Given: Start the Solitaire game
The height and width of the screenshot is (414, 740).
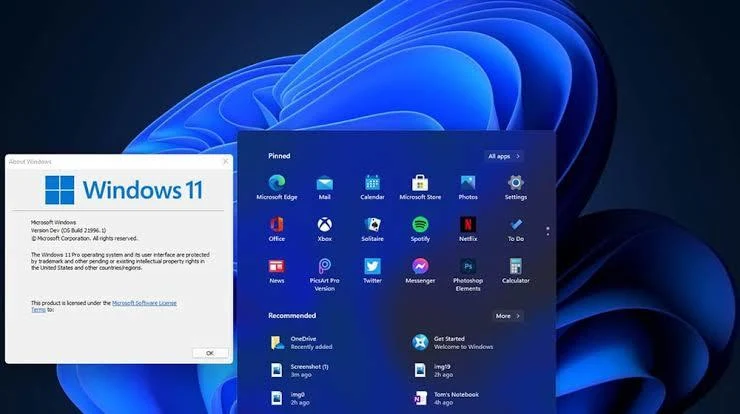Looking at the screenshot, I should pyautogui.click(x=372, y=229).
